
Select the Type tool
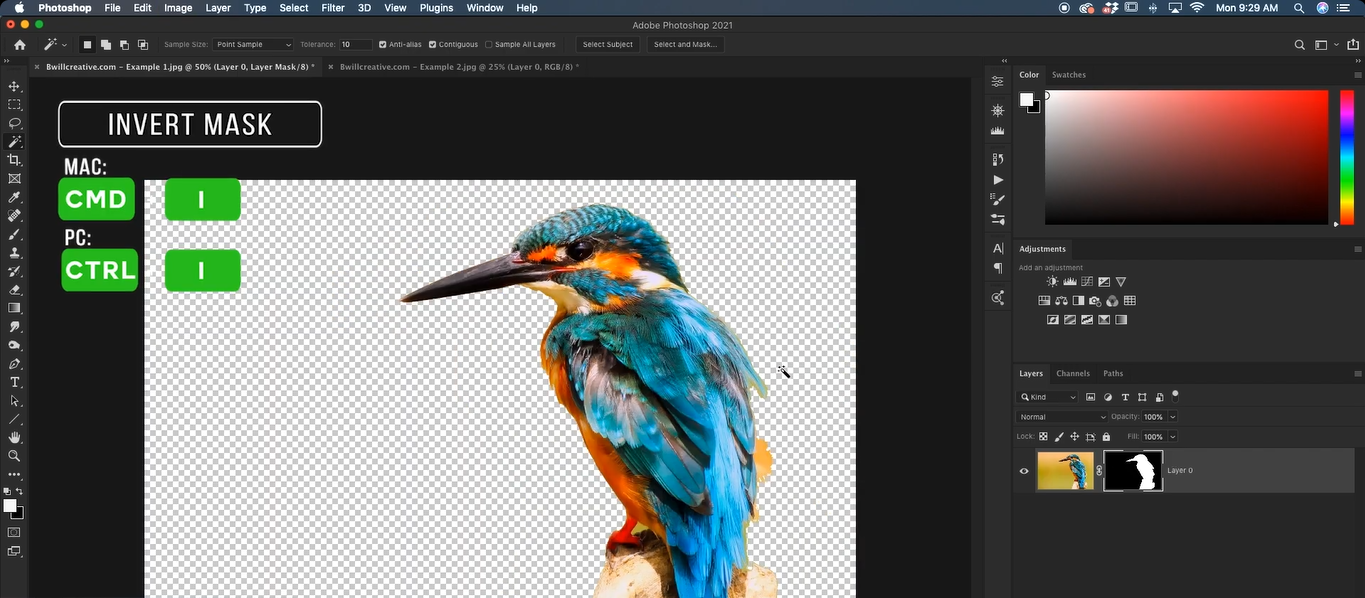14,381
